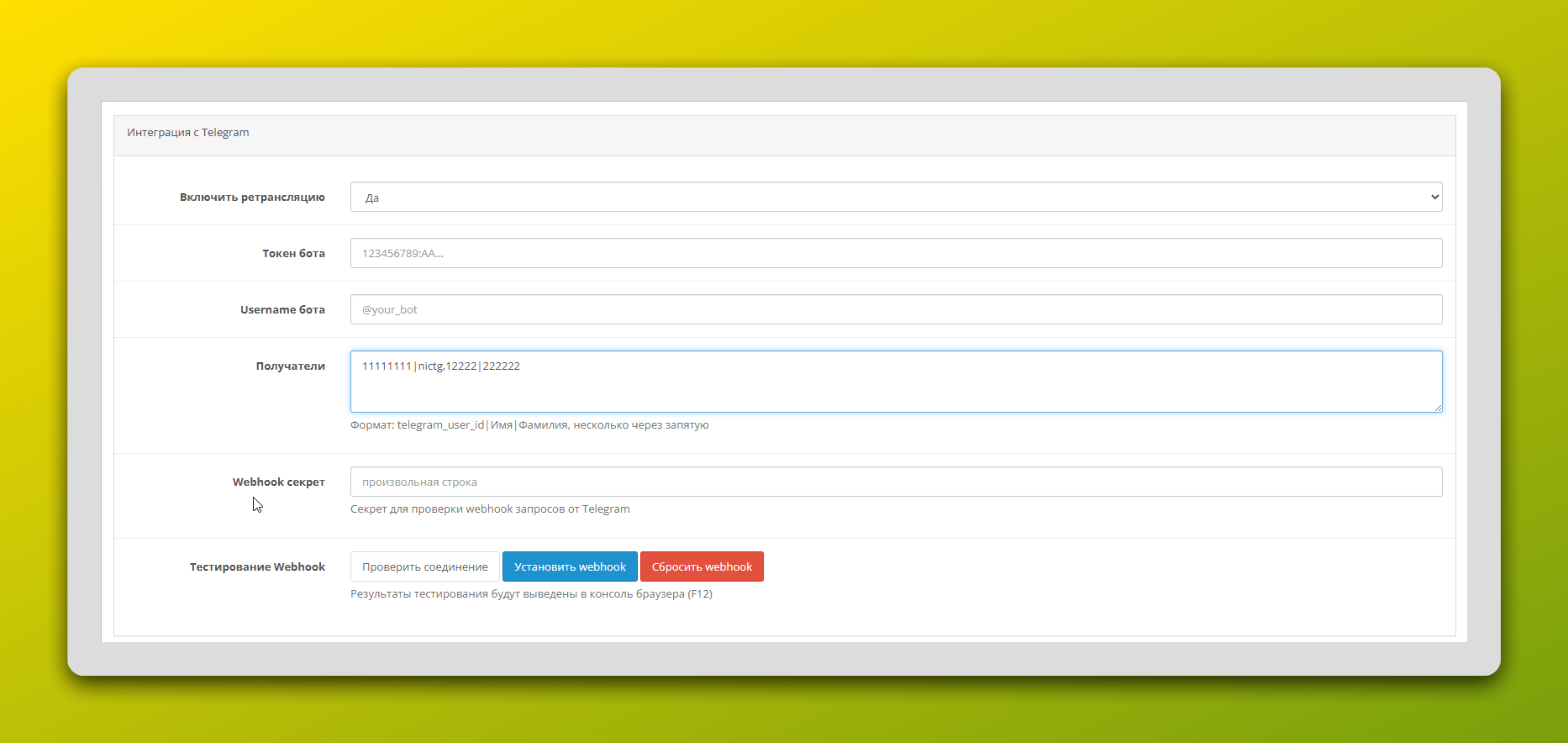The width and height of the screenshot is (1568, 743).
Task: Click the recipients format hint text
Action: 529,425
